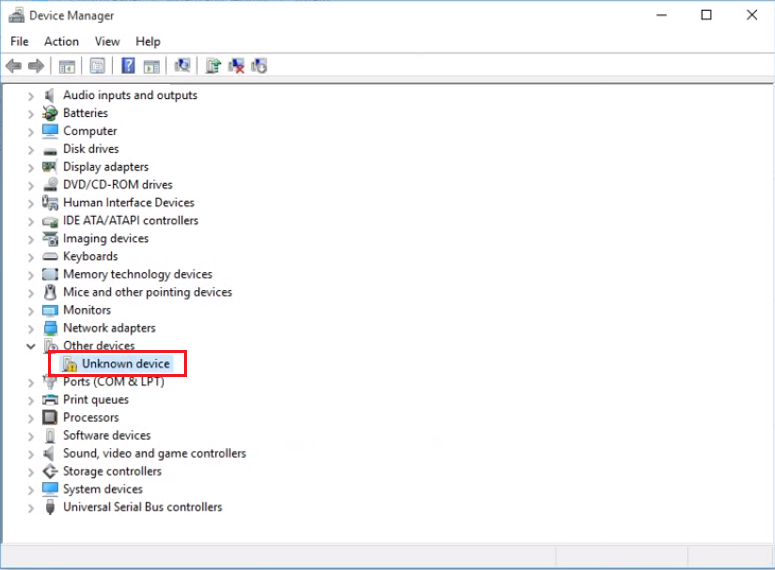Click the Update driver software icon
775x570 pixels.
coord(214,65)
